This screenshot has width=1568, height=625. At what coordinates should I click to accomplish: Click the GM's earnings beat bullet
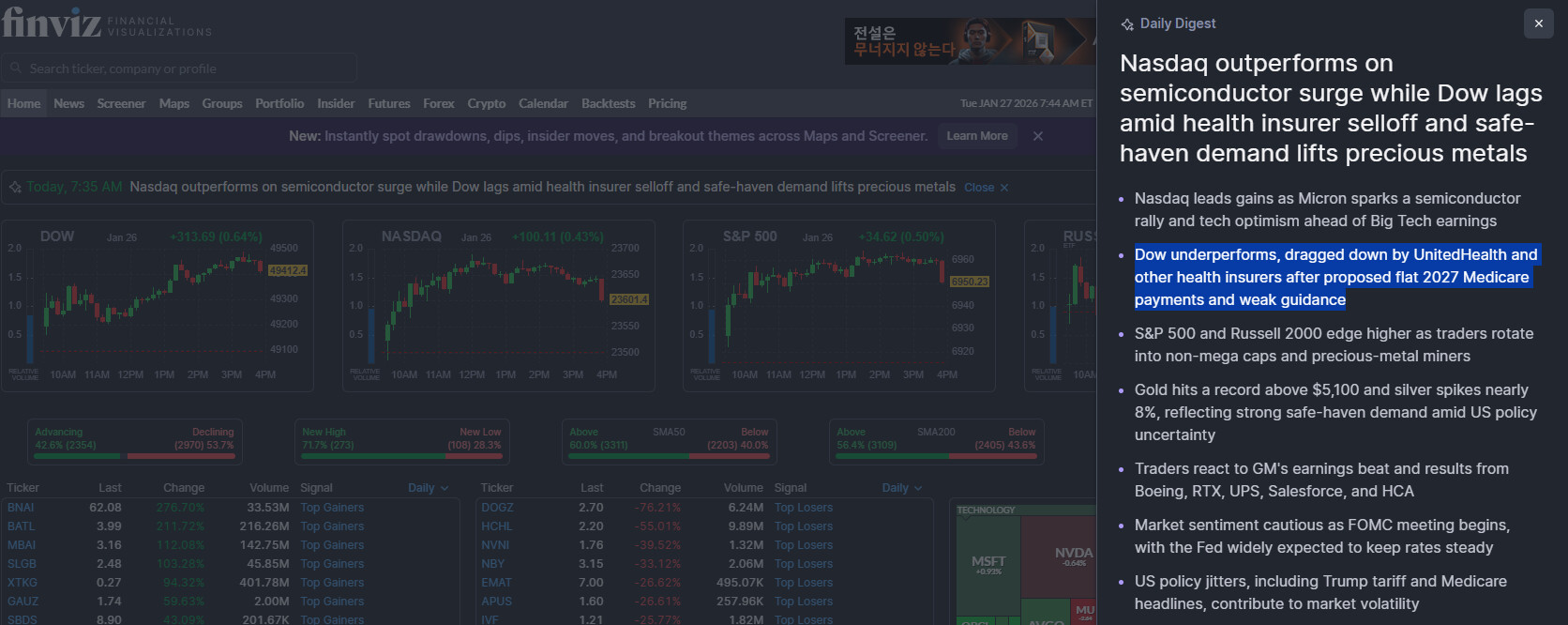pyautogui.click(x=1321, y=480)
